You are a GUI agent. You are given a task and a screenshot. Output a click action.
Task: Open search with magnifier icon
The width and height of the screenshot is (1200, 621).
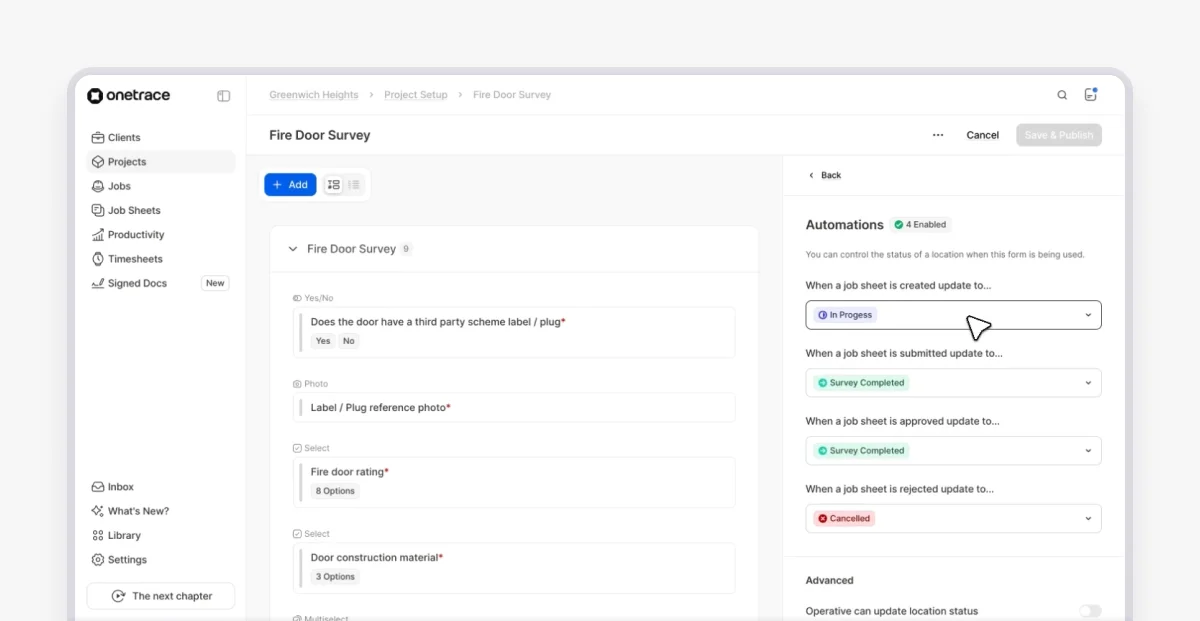[1062, 95]
